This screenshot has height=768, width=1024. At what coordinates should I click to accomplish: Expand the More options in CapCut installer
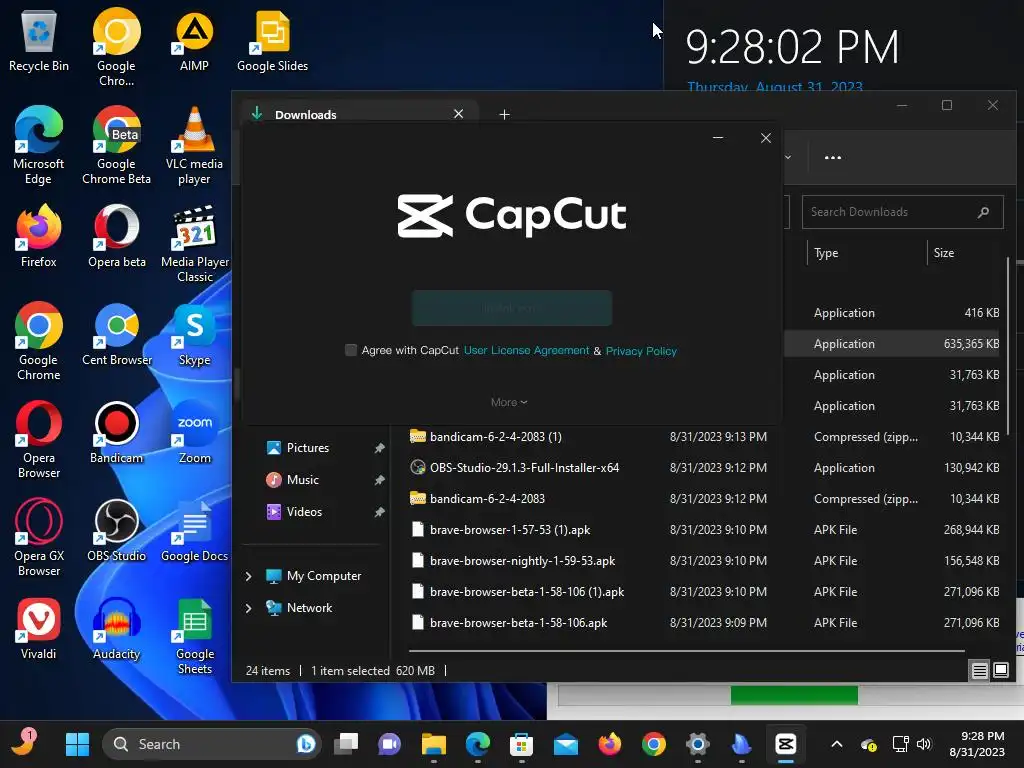tap(509, 402)
